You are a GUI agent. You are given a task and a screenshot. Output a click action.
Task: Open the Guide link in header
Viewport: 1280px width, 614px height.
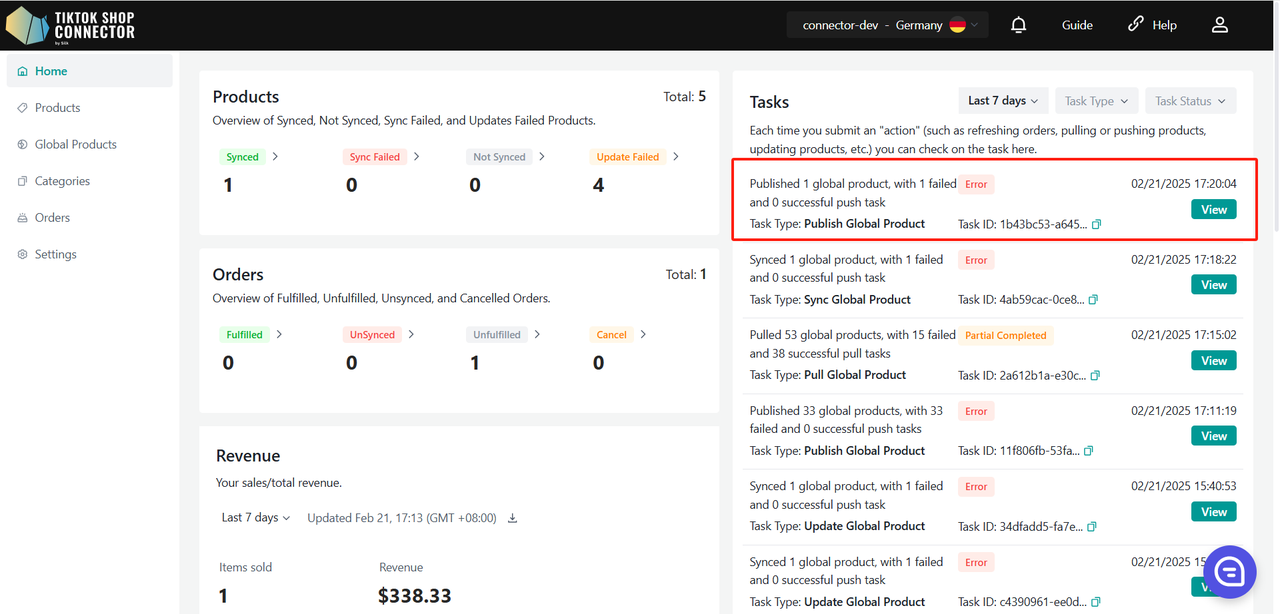[x=1077, y=25]
